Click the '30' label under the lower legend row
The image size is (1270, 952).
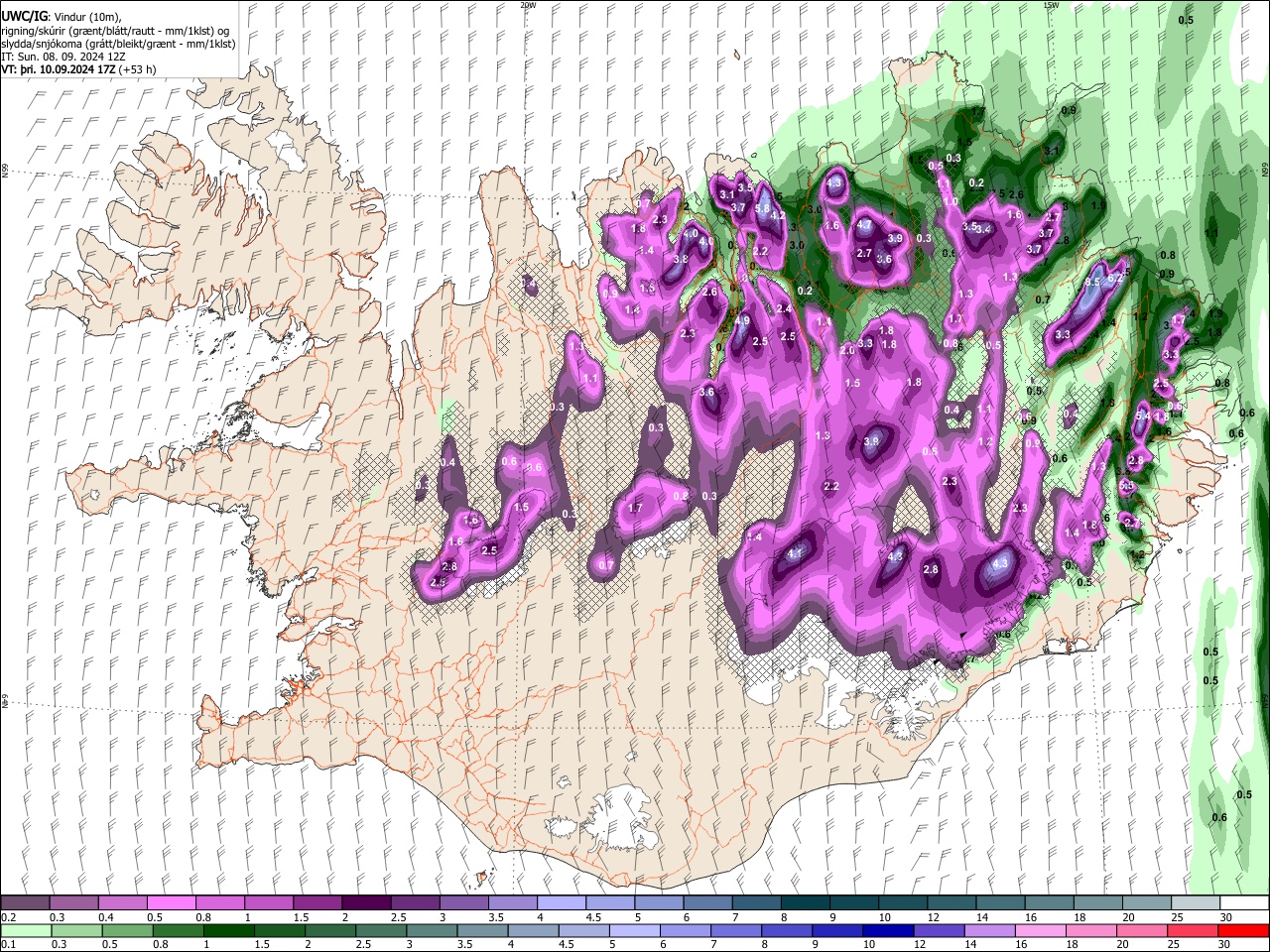click(x=1226, y=944)
